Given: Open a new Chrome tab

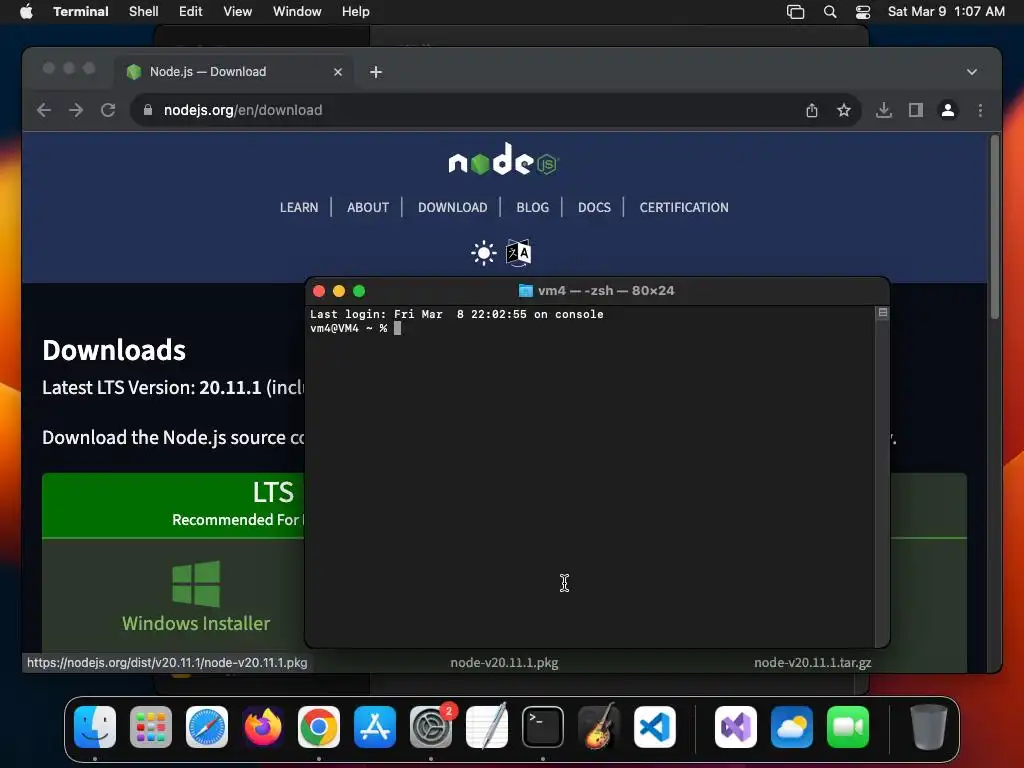Looking at the screenshot, I should pos(376,72).
